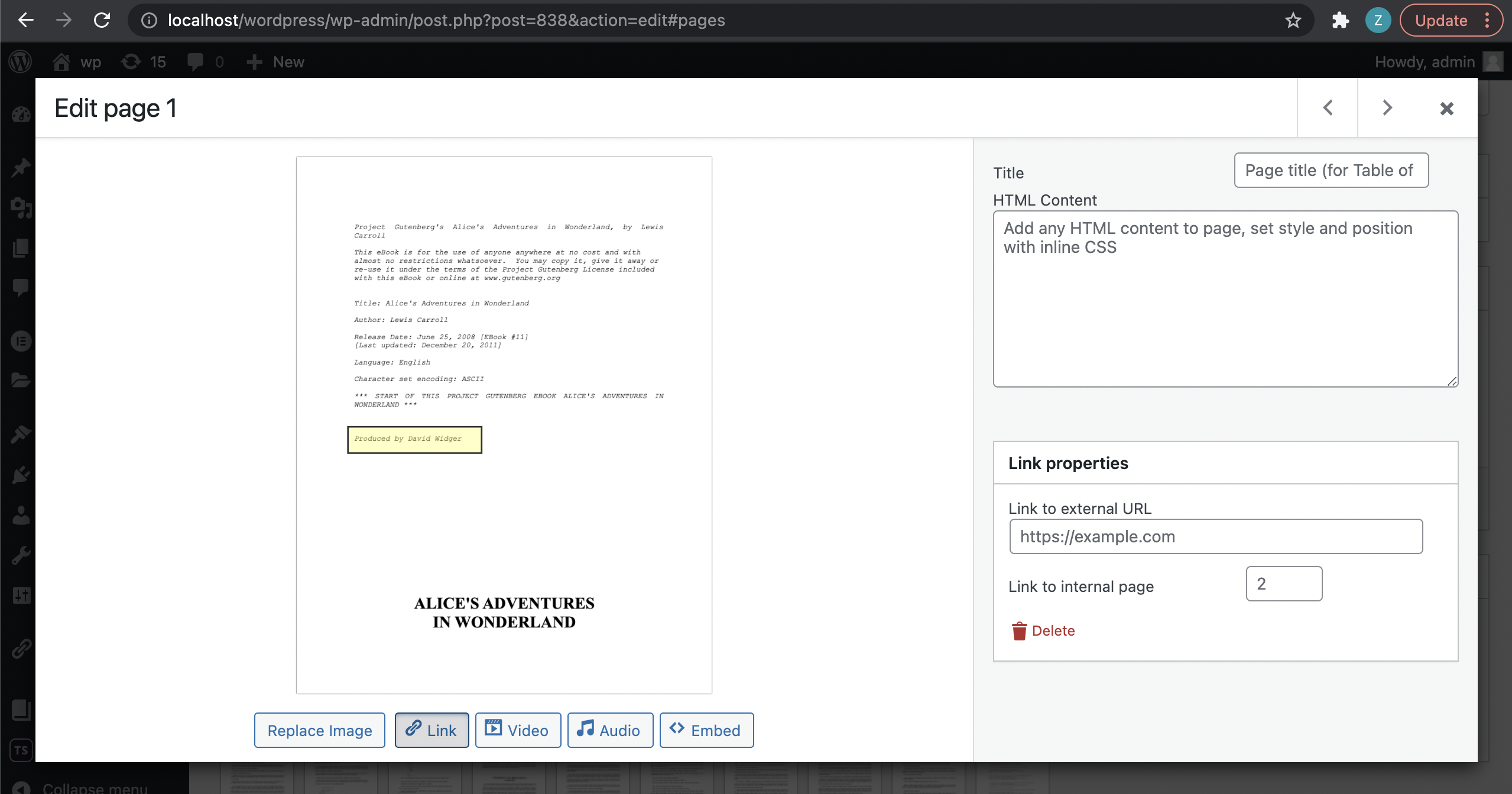Open the Comments panel icon
The width and height of the screenshot is (1512, 794).
coord(21,287)
